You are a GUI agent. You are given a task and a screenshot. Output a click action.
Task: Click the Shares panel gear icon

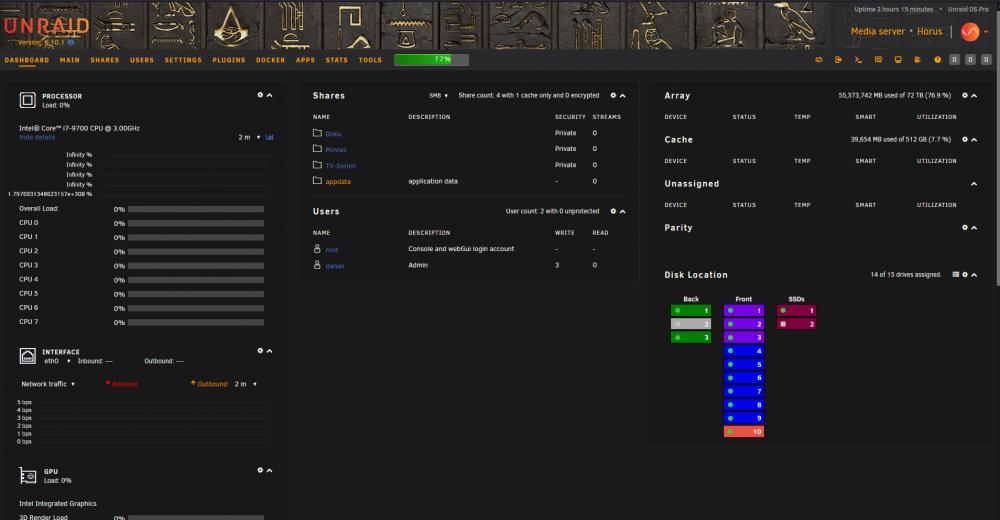point(614,95)
